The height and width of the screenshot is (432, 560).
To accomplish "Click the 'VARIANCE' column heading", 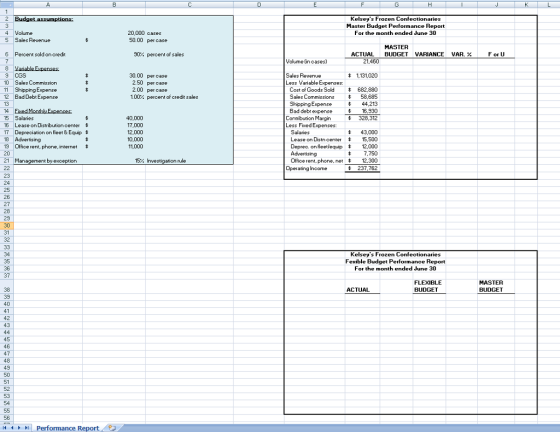I will pos(429,54).
